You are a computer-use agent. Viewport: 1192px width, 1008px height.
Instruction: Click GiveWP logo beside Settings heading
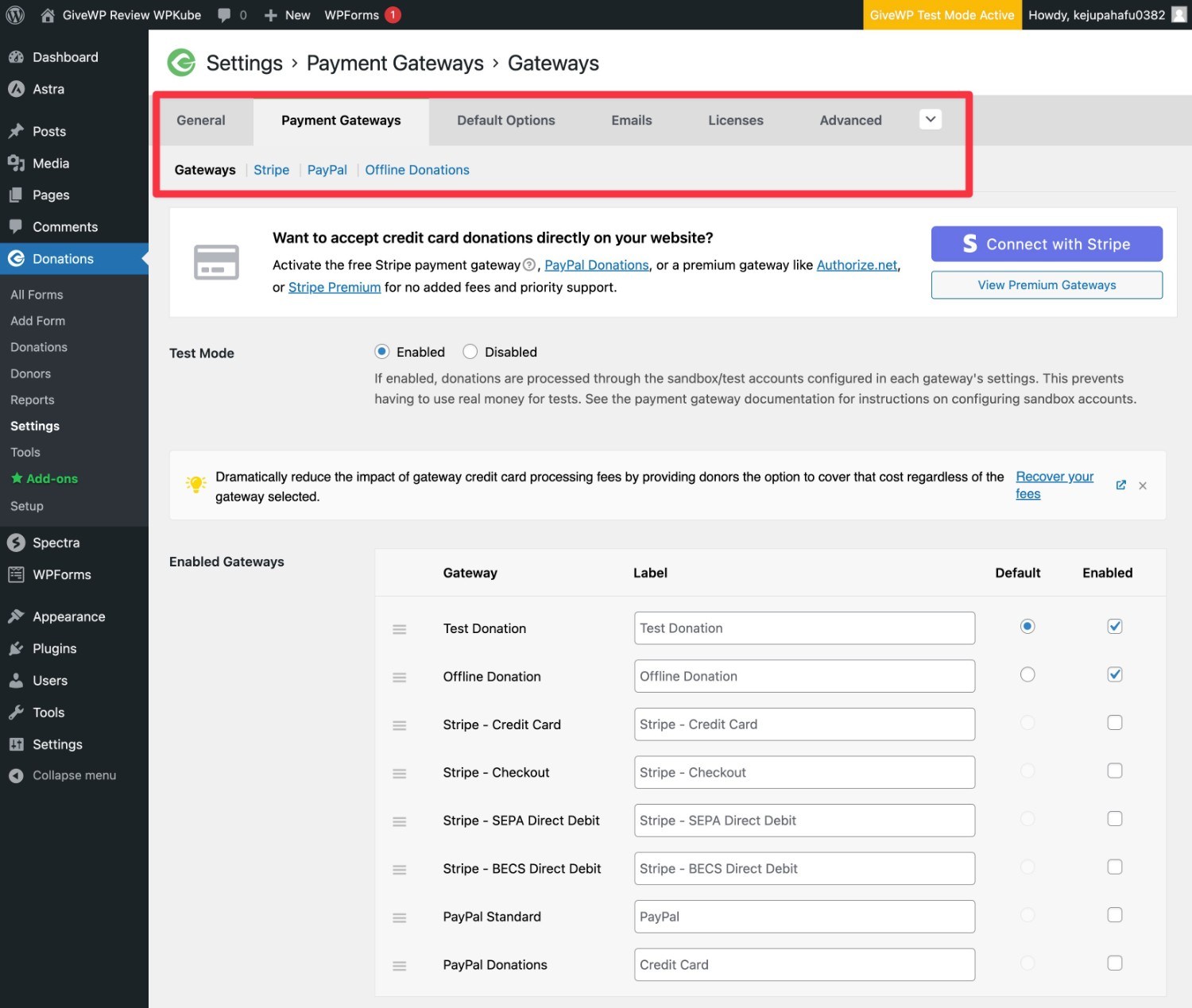pos(182,63)
